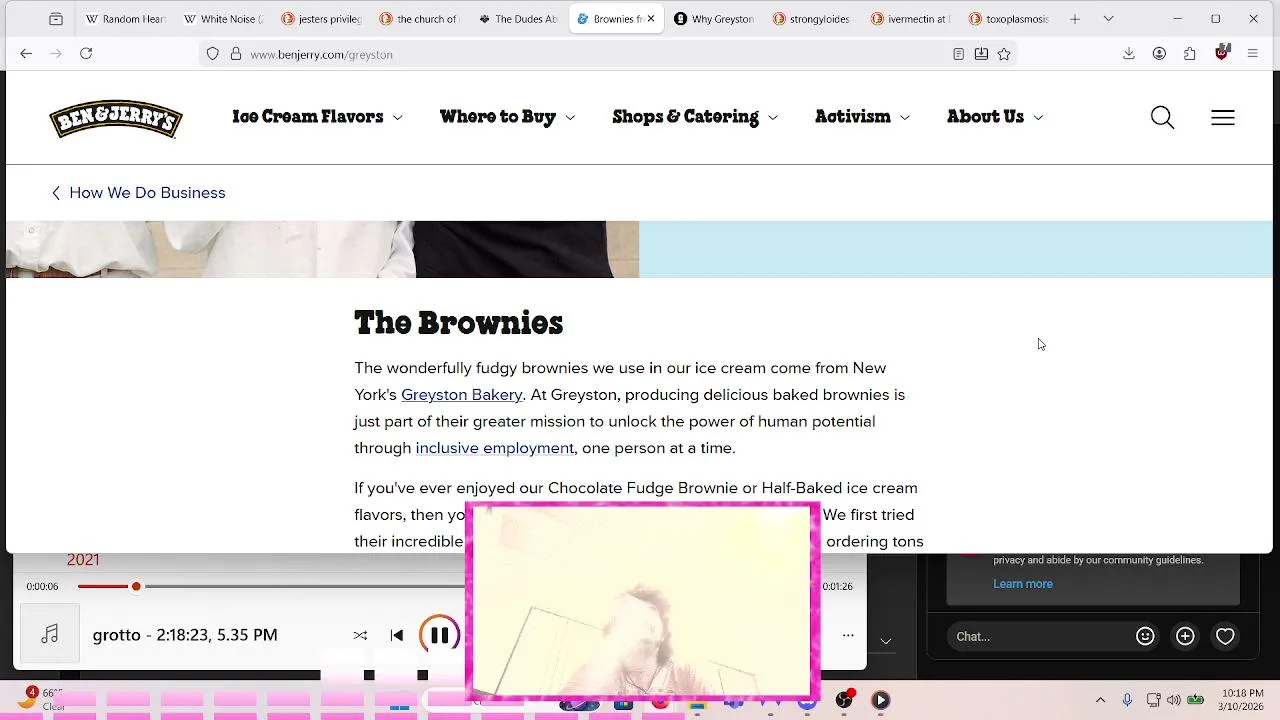Expand Shops & Catering menu
Image resolution: width=1280 pixels, height=720 pixels.
[x=695, y=117]
